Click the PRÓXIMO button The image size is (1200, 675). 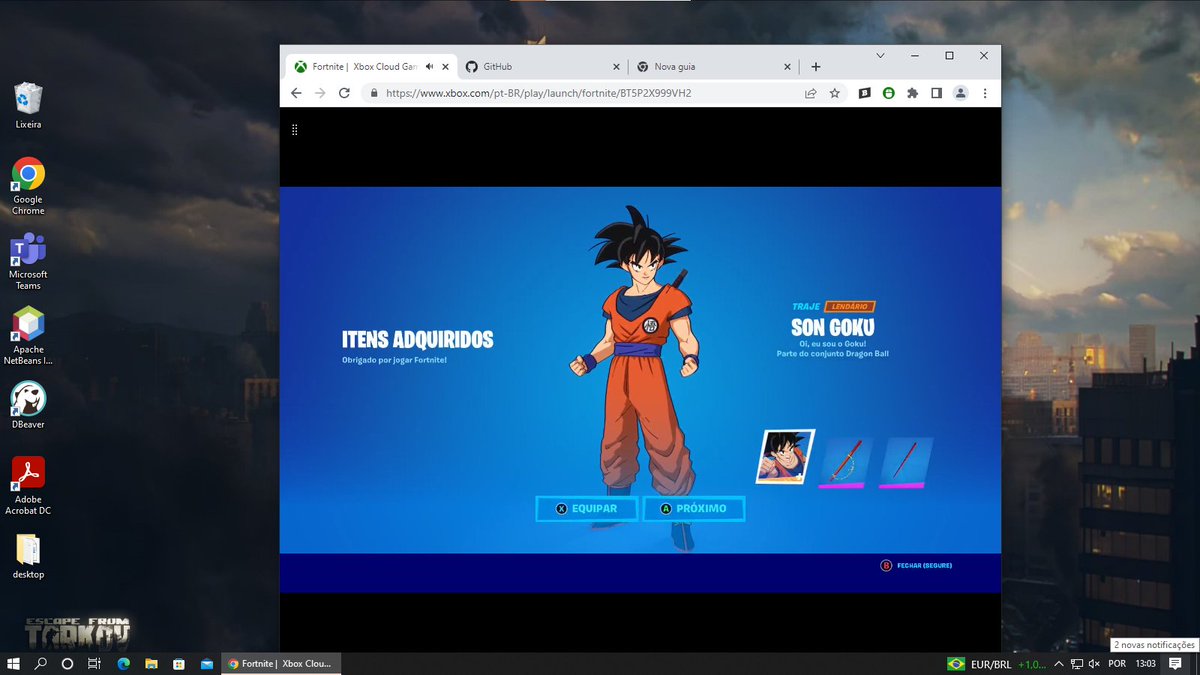point(693,508)
